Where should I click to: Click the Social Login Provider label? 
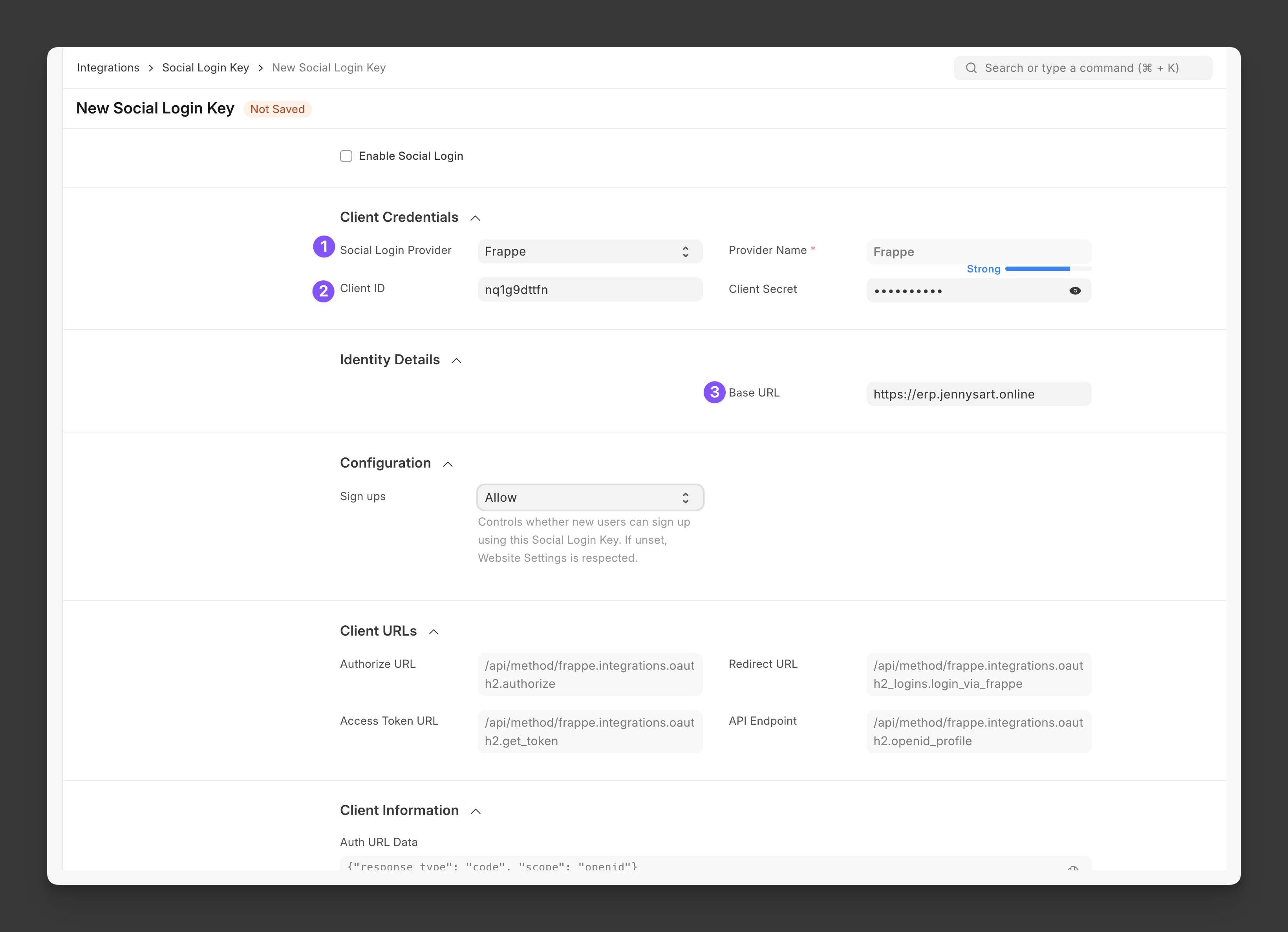[x=395, y=250]
